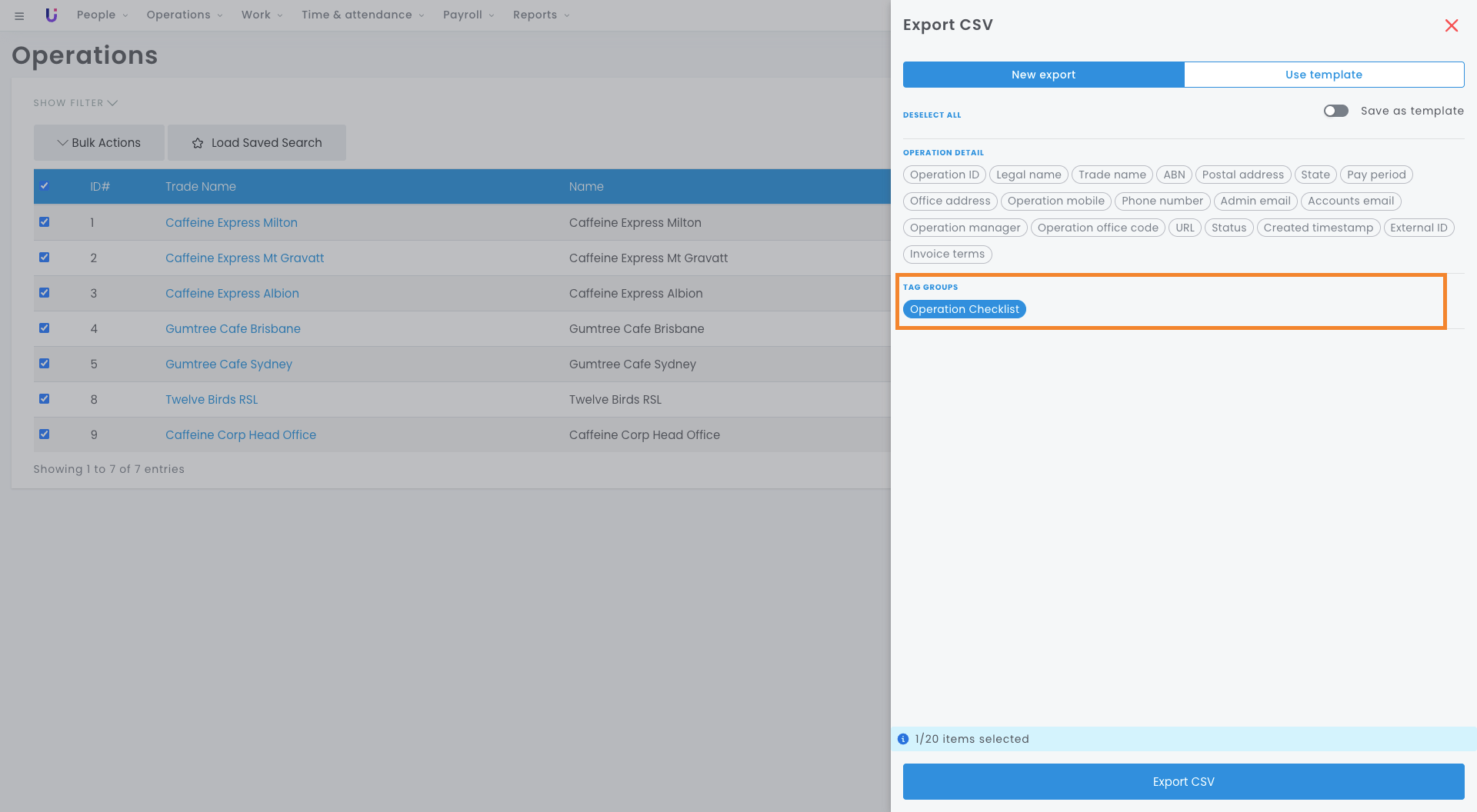Viewport: 1477px width, 812px height.
Task: Expand the Show Filter section
Action: [x=75, y=103]
